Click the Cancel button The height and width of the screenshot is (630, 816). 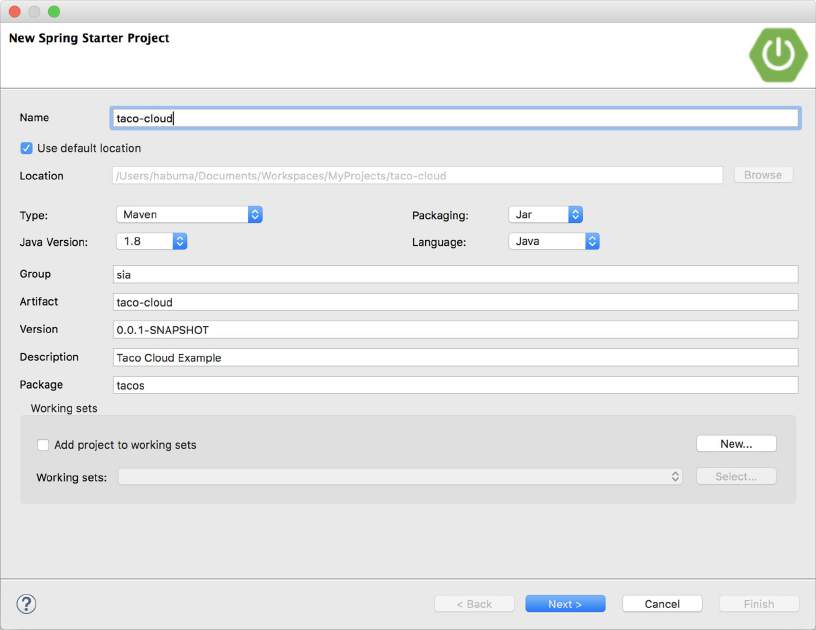662,604
